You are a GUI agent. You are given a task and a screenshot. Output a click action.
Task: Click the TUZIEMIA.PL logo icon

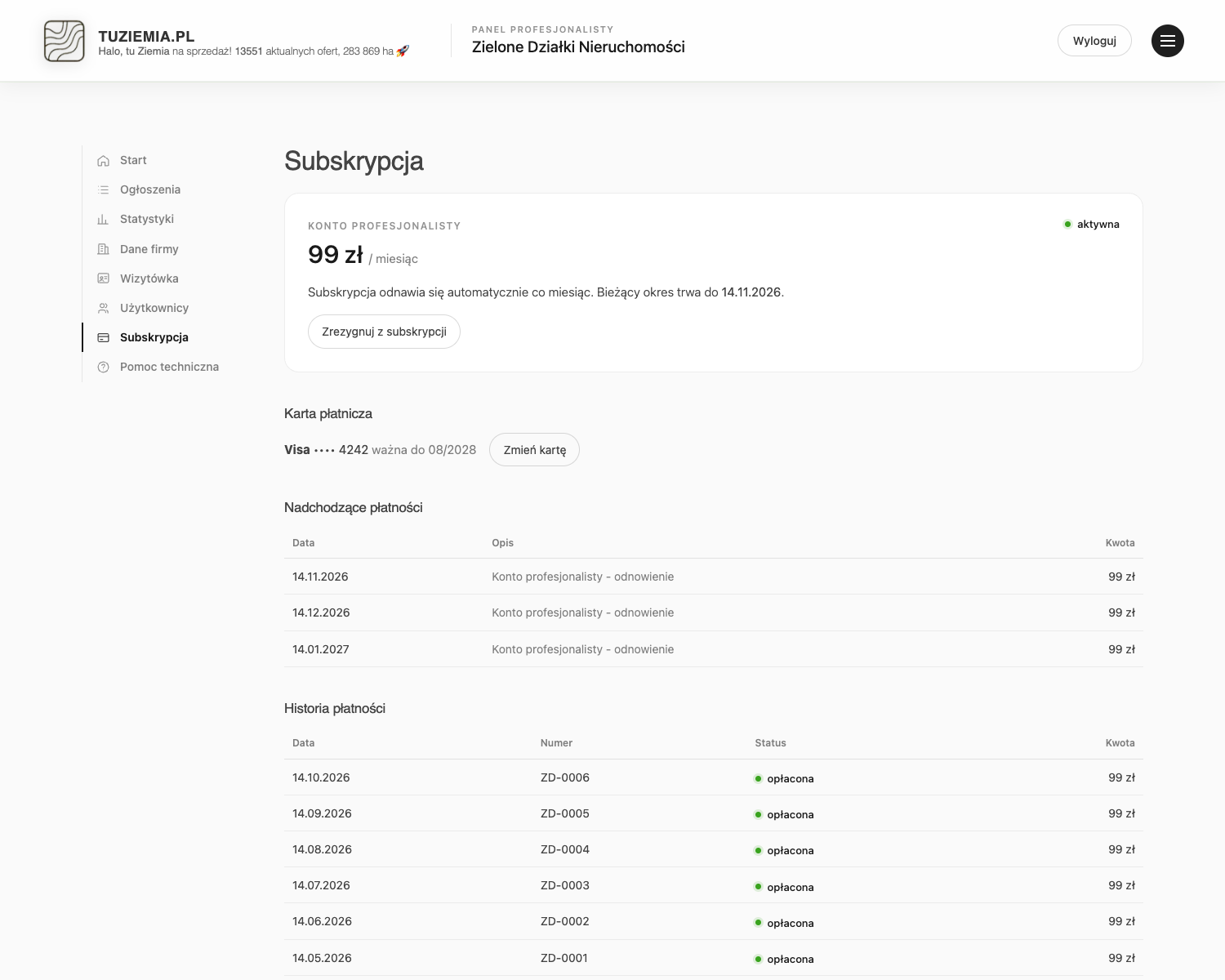(64, 41)
